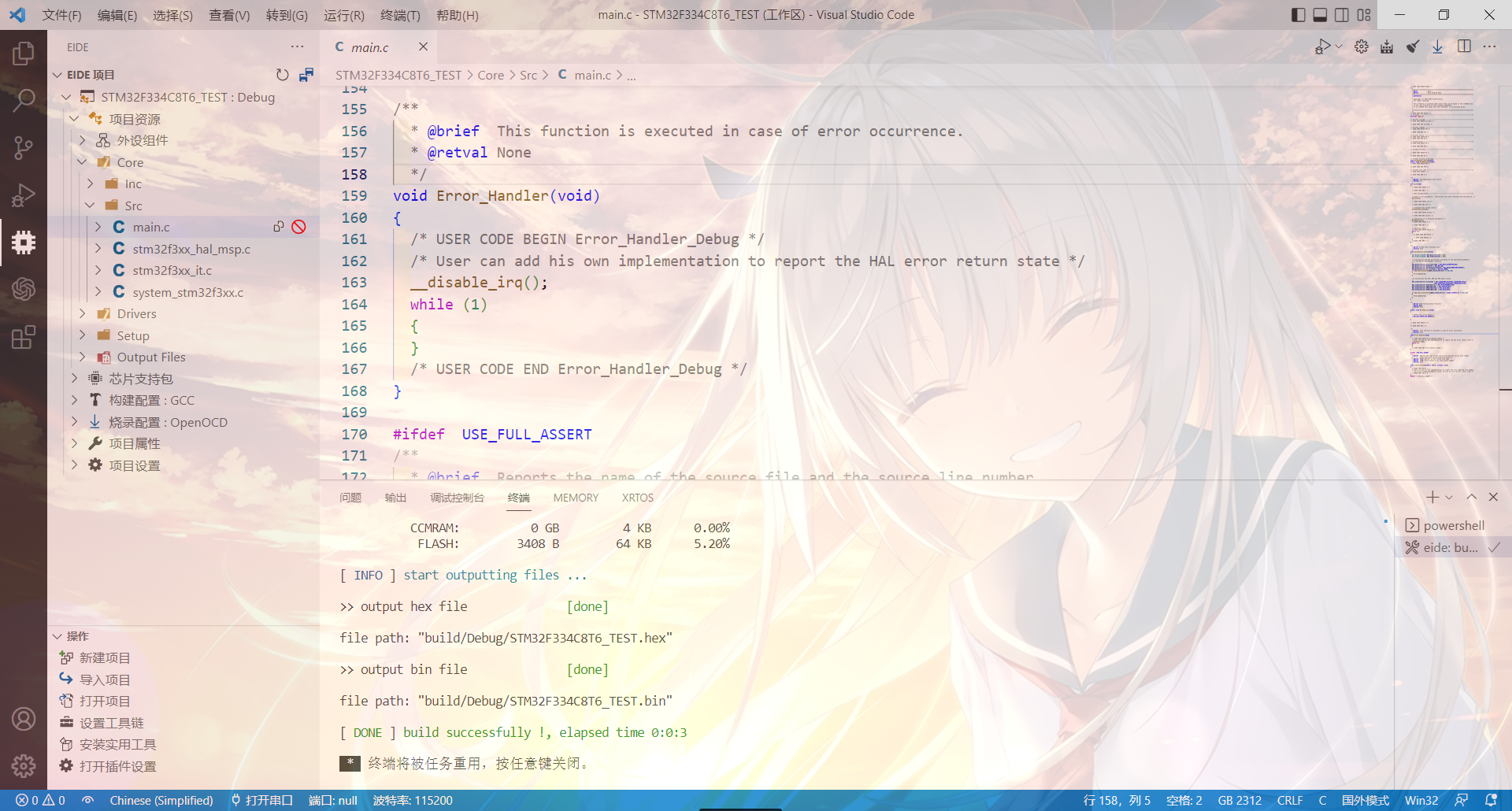The width and height of the screenshot is (1512, 811).
Task: Click save workspace icon beside refresh
Action: pos(306,75)
